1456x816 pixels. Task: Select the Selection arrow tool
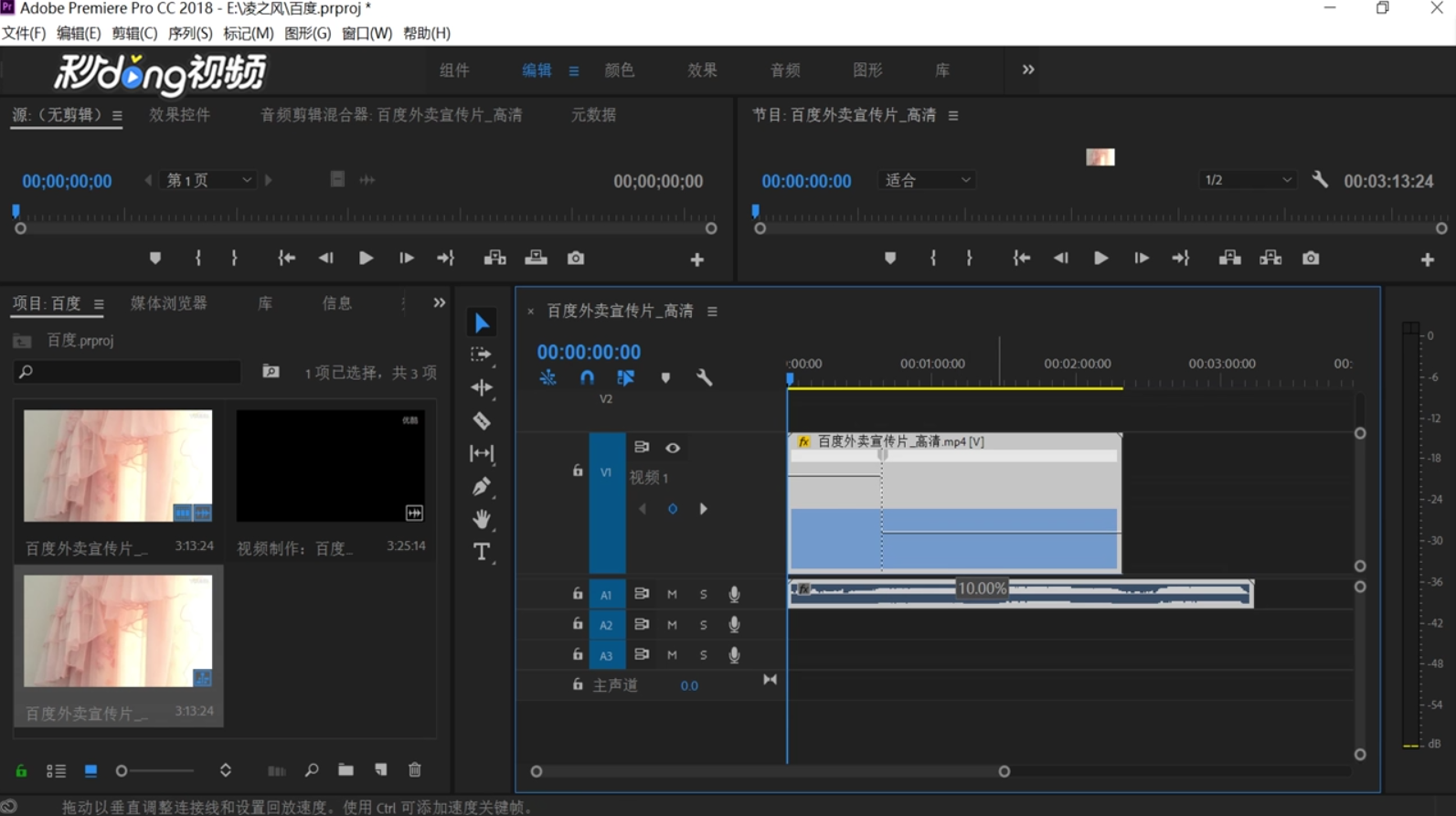(482, 323)
